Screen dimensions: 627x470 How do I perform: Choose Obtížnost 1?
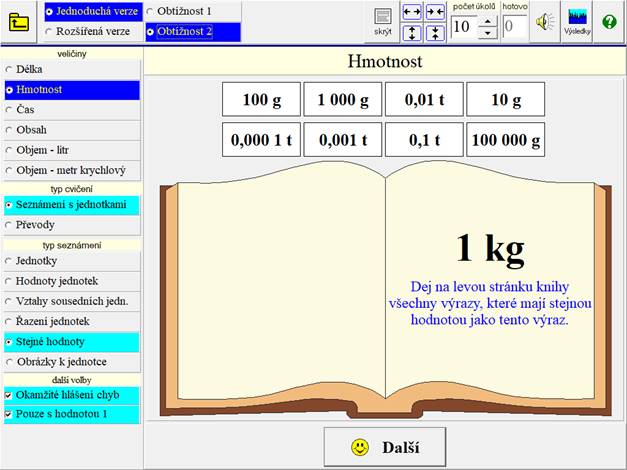click(193, 11)
